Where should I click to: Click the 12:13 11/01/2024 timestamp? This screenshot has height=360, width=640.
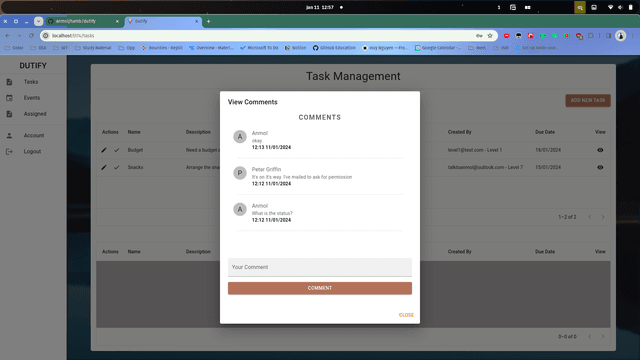click(271, 147)
